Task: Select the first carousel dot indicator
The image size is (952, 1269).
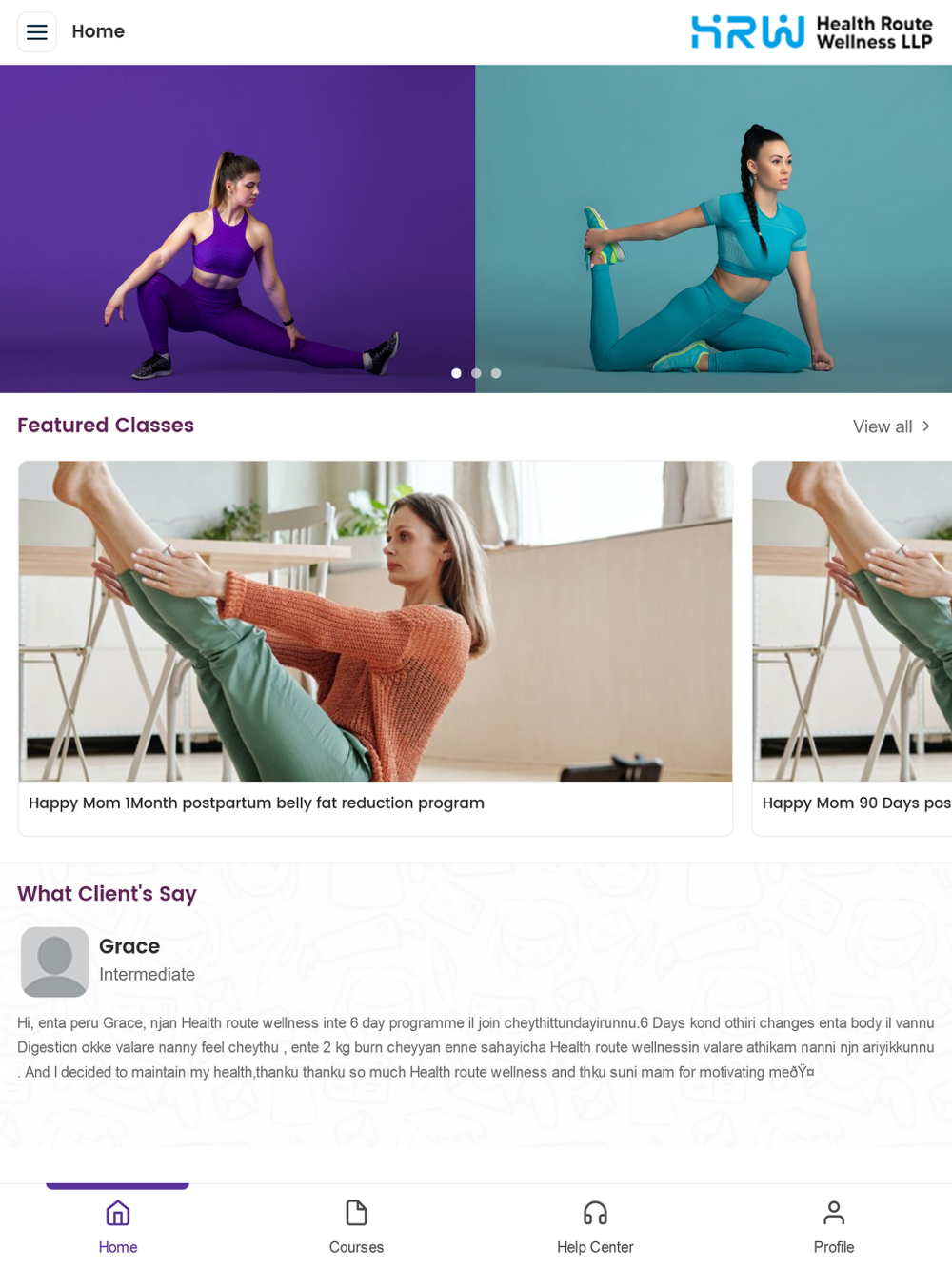Action: click(456, 373)
